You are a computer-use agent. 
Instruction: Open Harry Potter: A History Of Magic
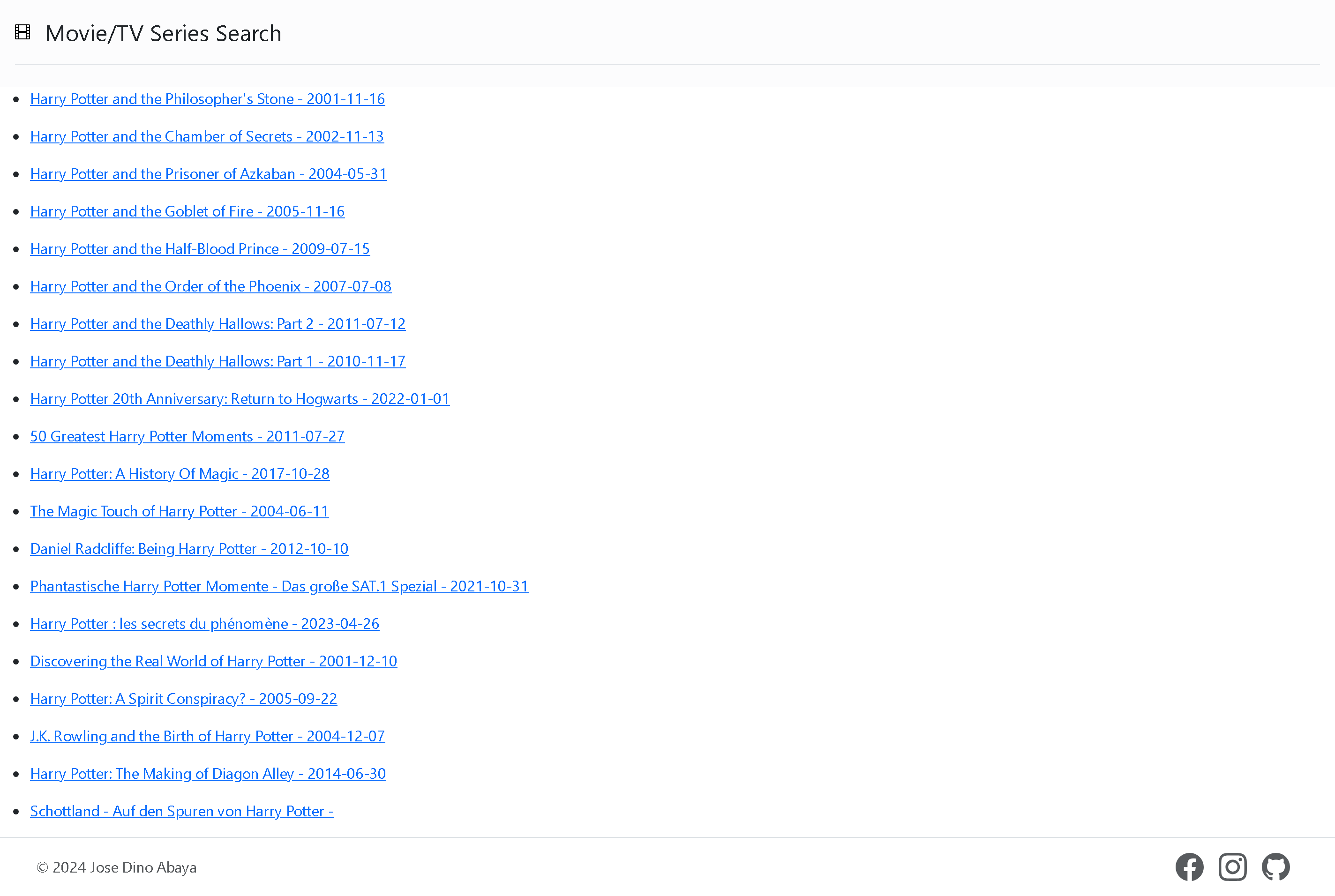(x=180, y=474)
